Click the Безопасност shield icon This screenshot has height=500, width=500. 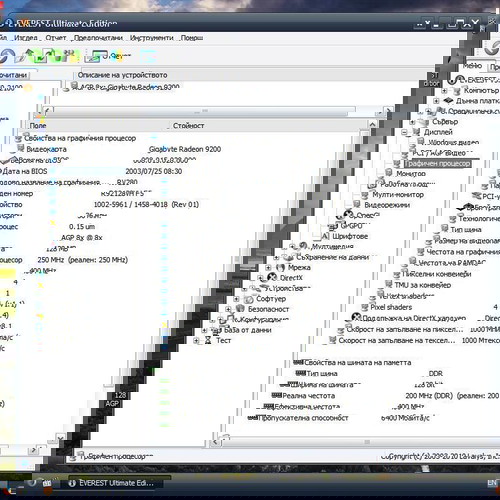point(240,309)
